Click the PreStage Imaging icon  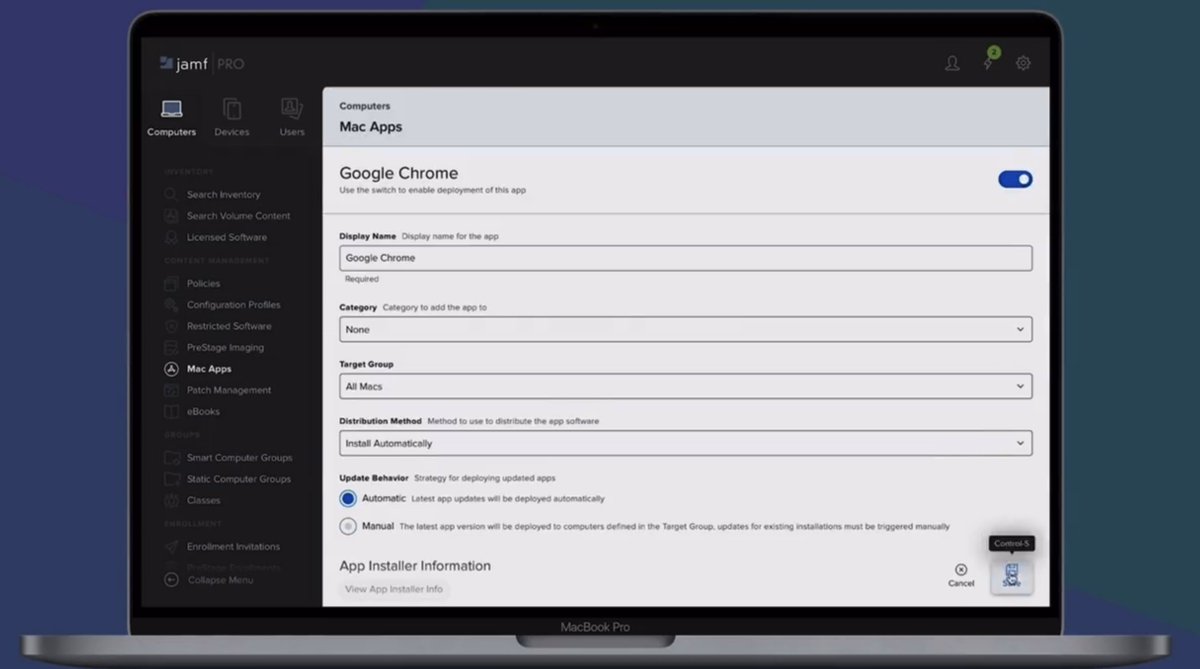(171, 347)
